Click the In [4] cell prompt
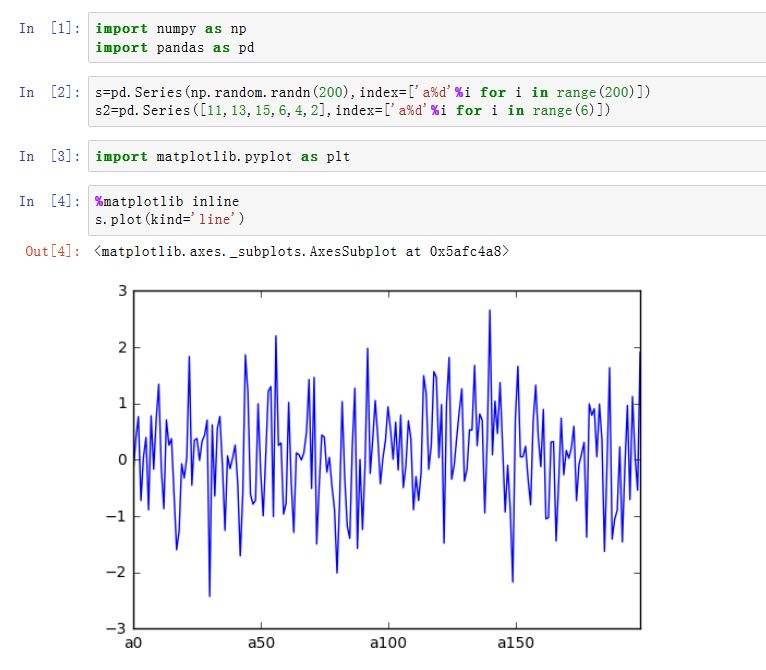 [x=49, y=202]
